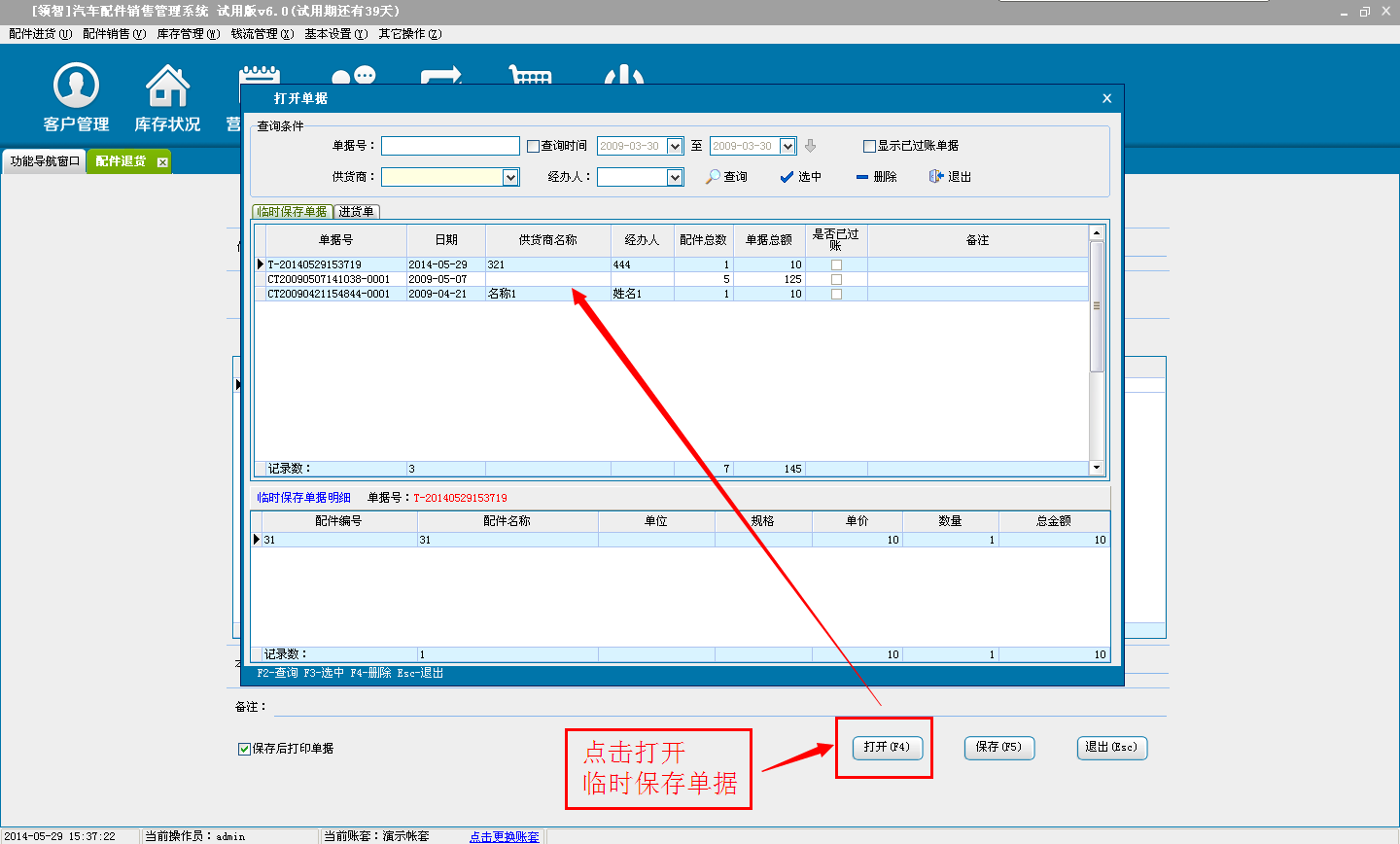The width and height of the screenshot is (1400, 844).
Task: Open the 经办人 dropdown list
Action: 675,177
